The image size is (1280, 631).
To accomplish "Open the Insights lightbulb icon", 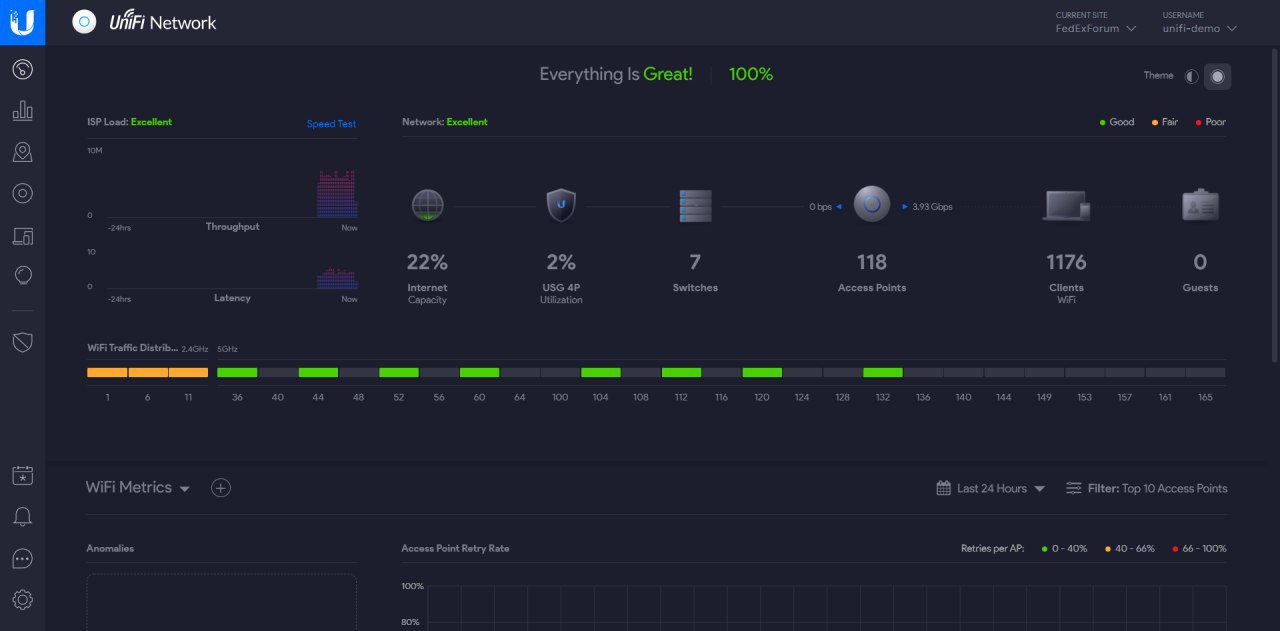I will (x=22, y=276).
